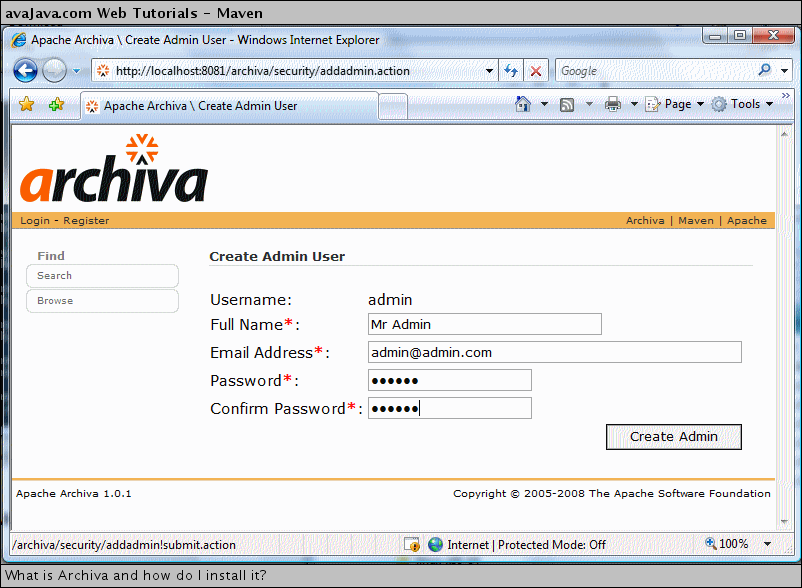Open the Favorites Center

click(25, 103)
